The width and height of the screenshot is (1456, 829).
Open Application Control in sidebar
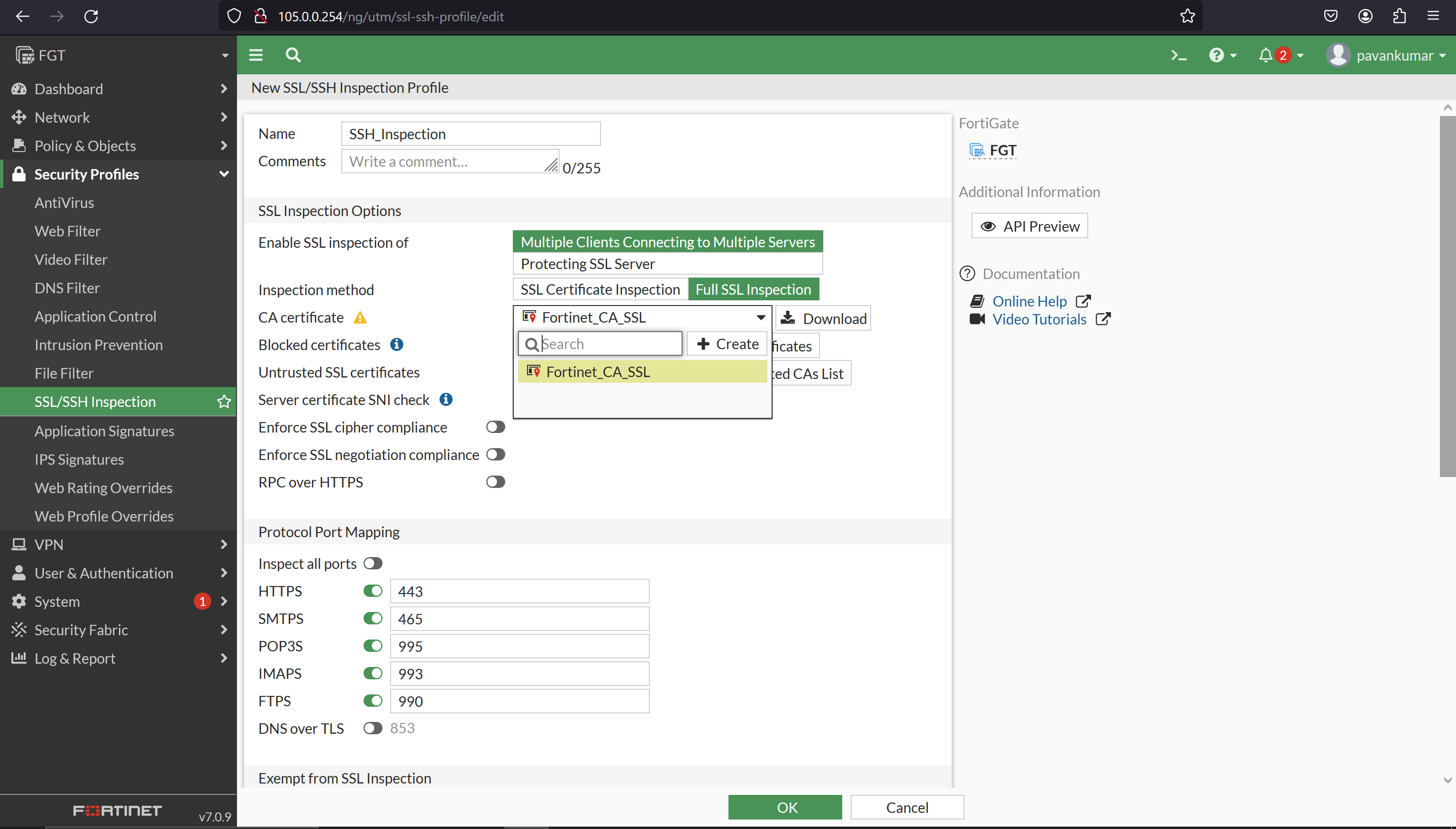click(x=95, y=316)
